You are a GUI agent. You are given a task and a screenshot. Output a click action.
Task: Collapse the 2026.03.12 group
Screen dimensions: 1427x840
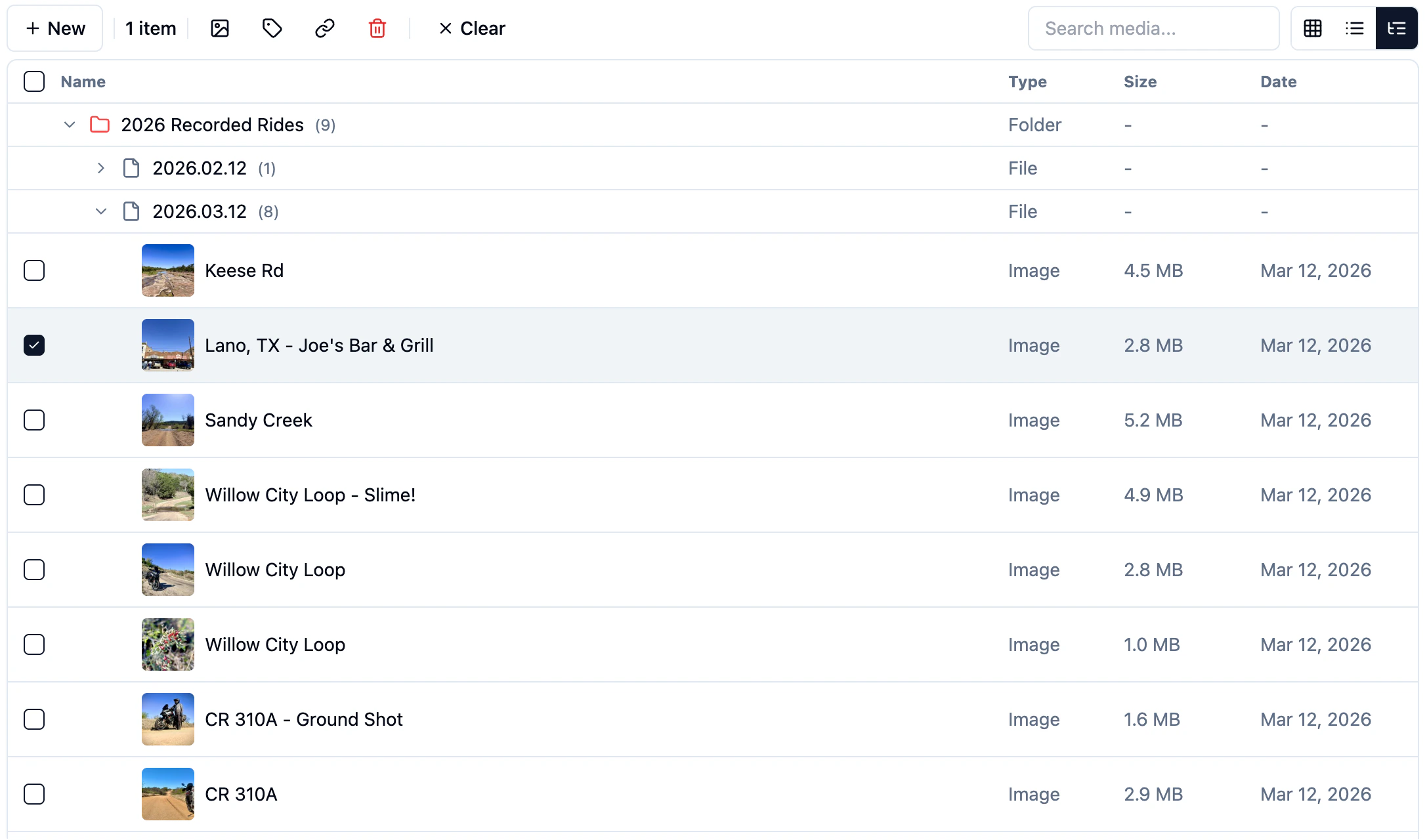[x=100, y=211]
